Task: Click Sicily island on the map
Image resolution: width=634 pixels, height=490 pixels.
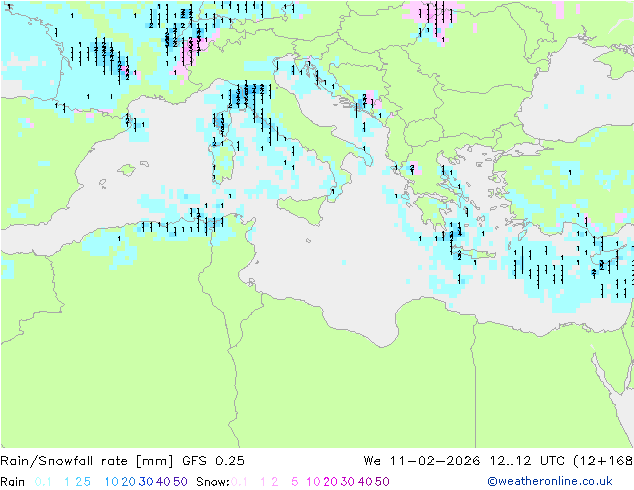Action: [x=304, y=207]
